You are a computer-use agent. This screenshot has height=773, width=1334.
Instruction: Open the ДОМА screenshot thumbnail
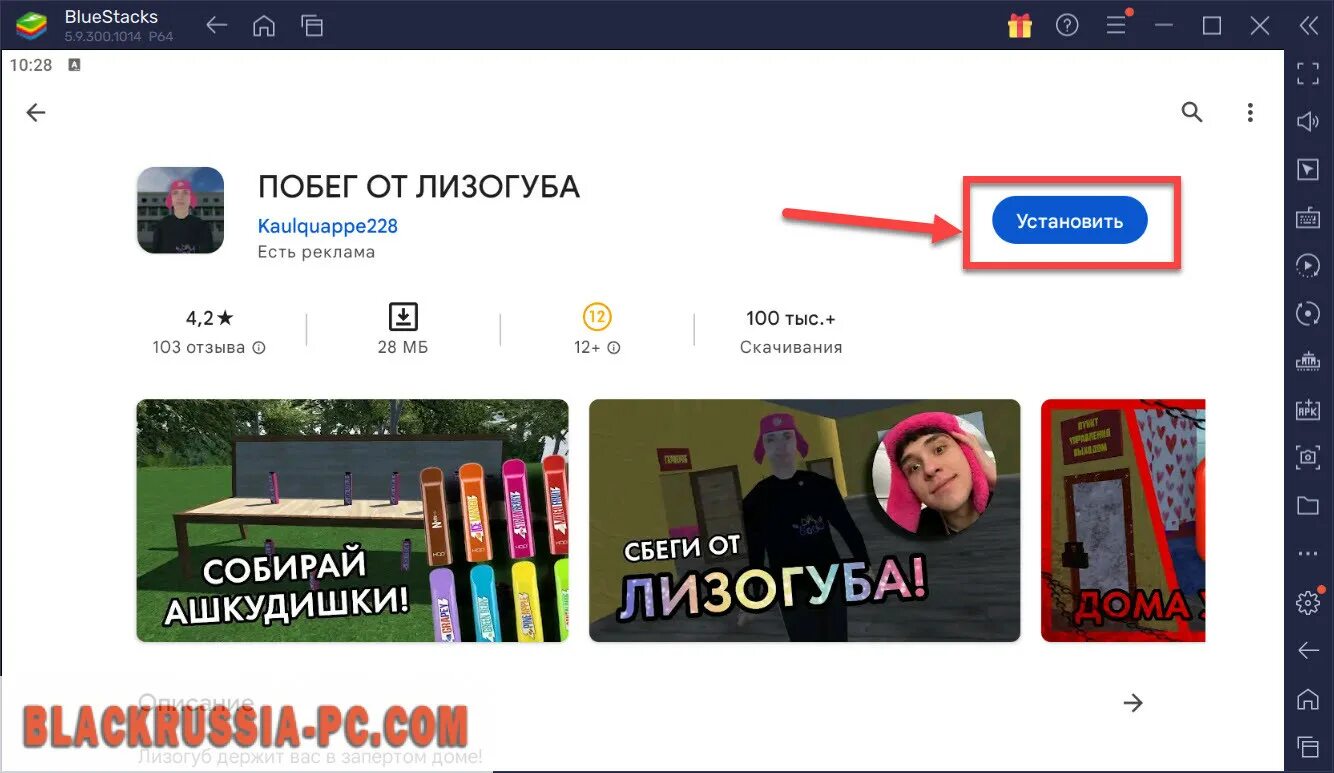1123,520
